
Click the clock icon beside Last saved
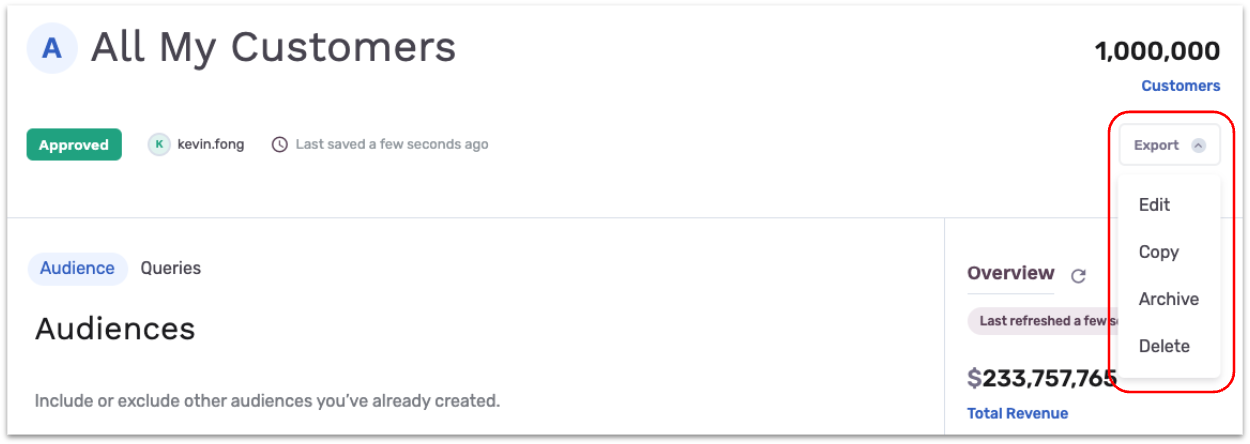pyautogui.click(x=280, y=144)
